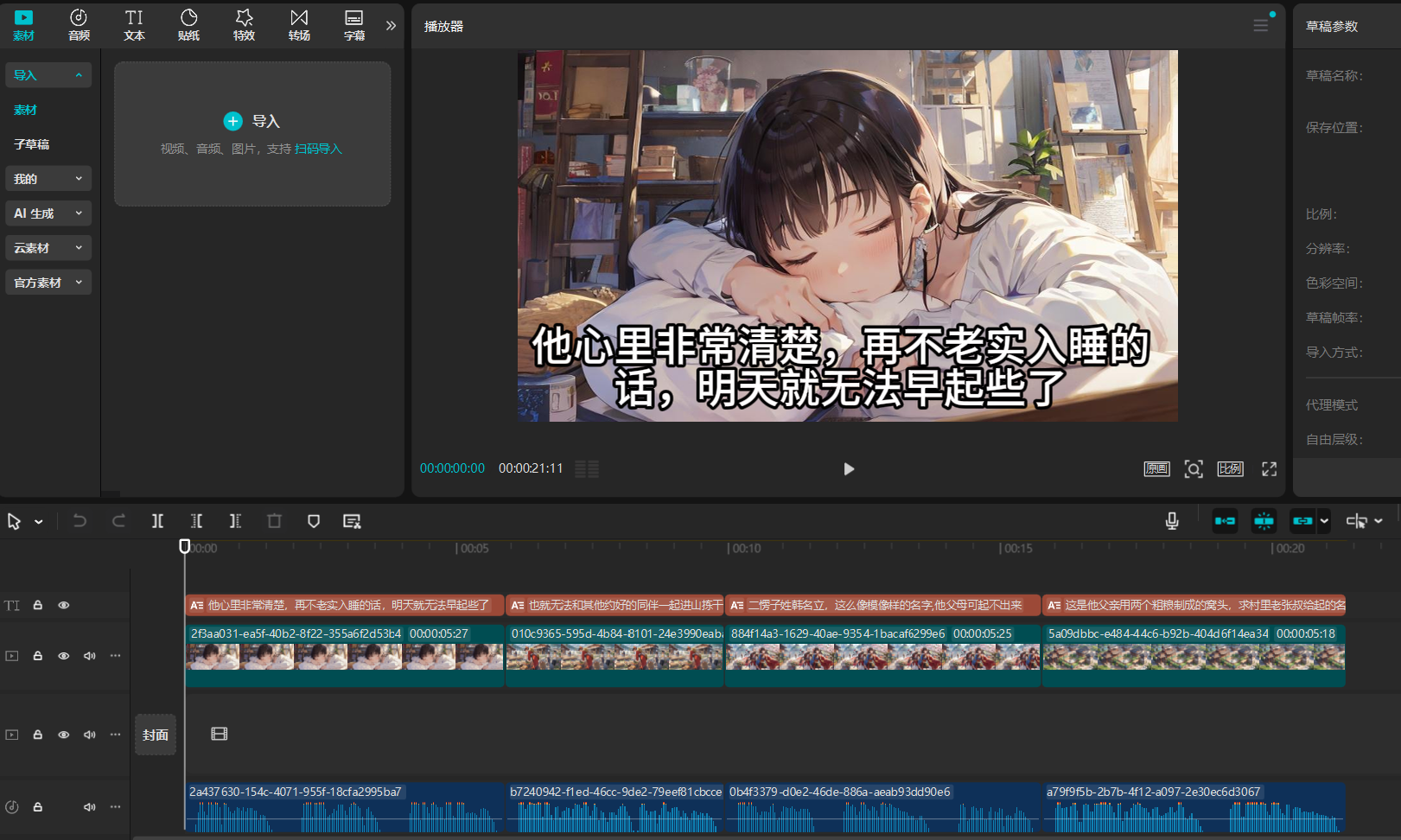This screenshot has height=840, width=1401.
Task: Click the preview axis icon
Action: (1356, 520)
